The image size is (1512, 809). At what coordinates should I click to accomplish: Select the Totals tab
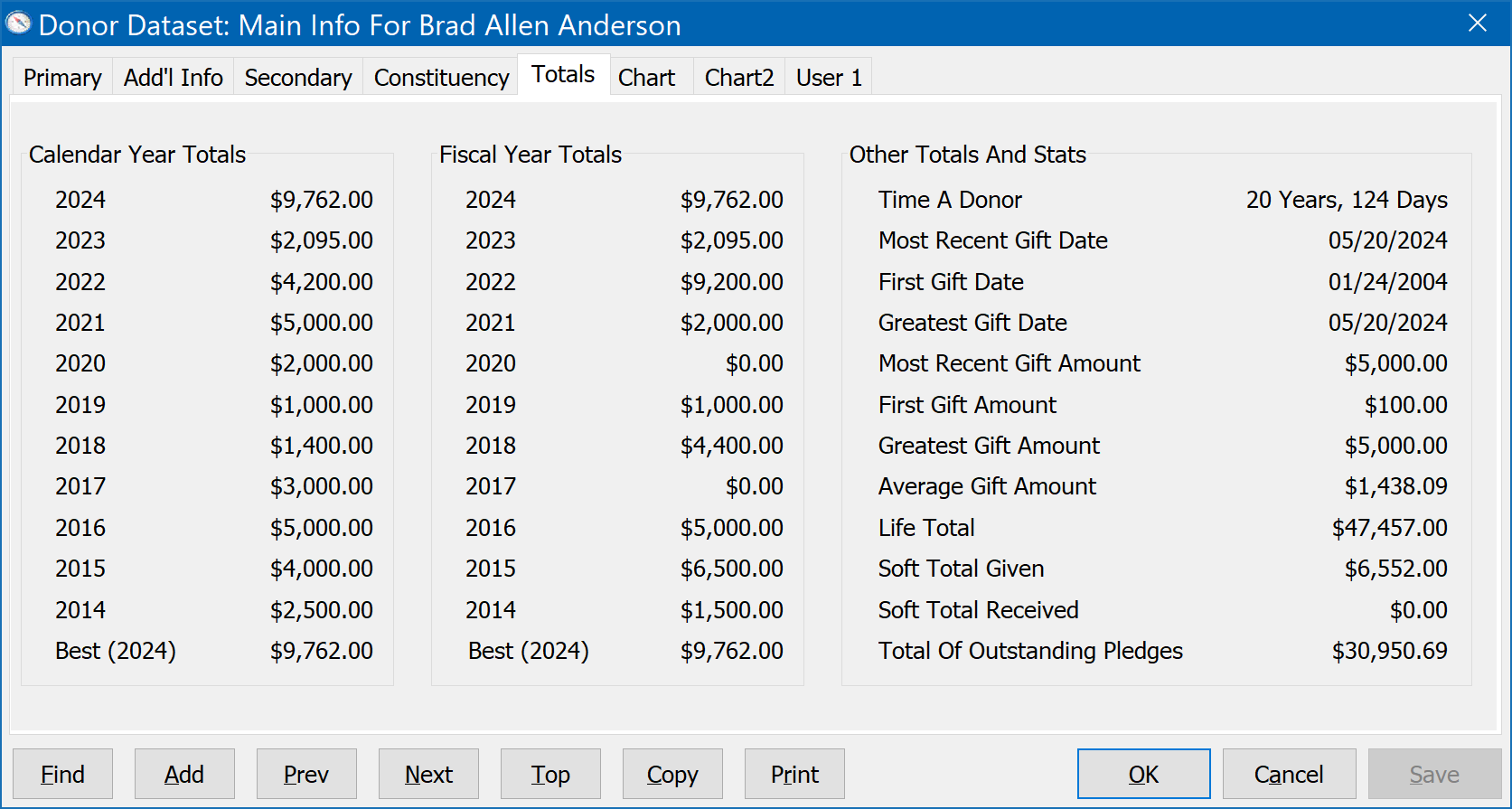pos(563,74)
